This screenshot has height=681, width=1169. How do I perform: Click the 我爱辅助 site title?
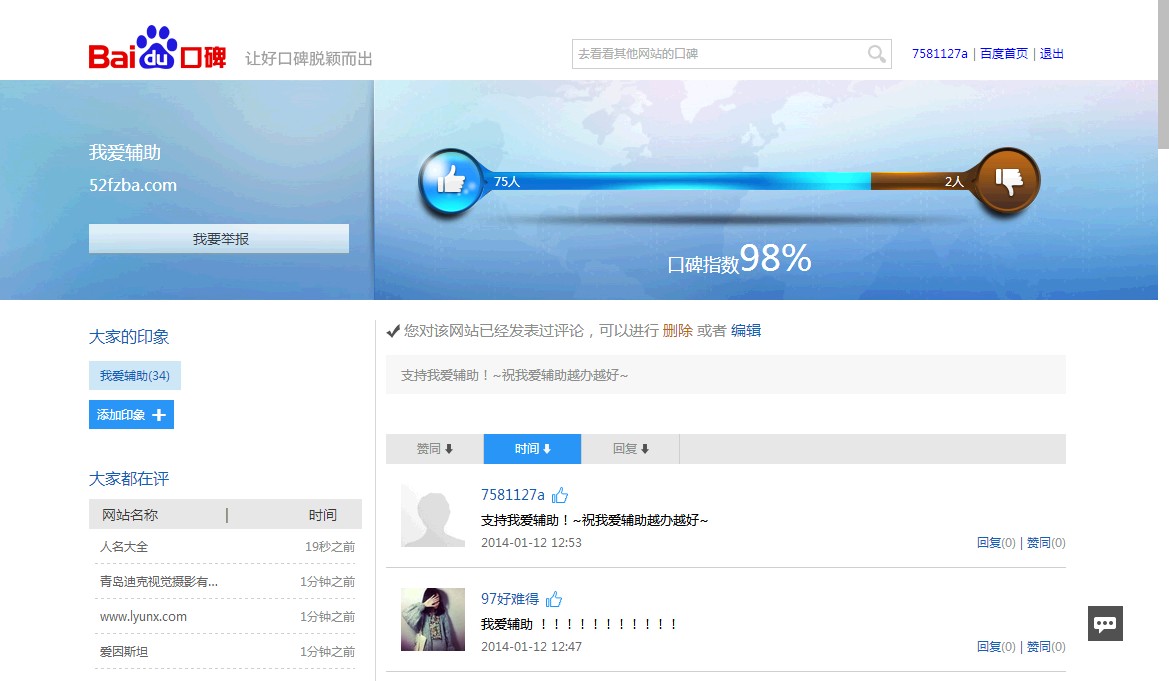[x=125, y=153]
